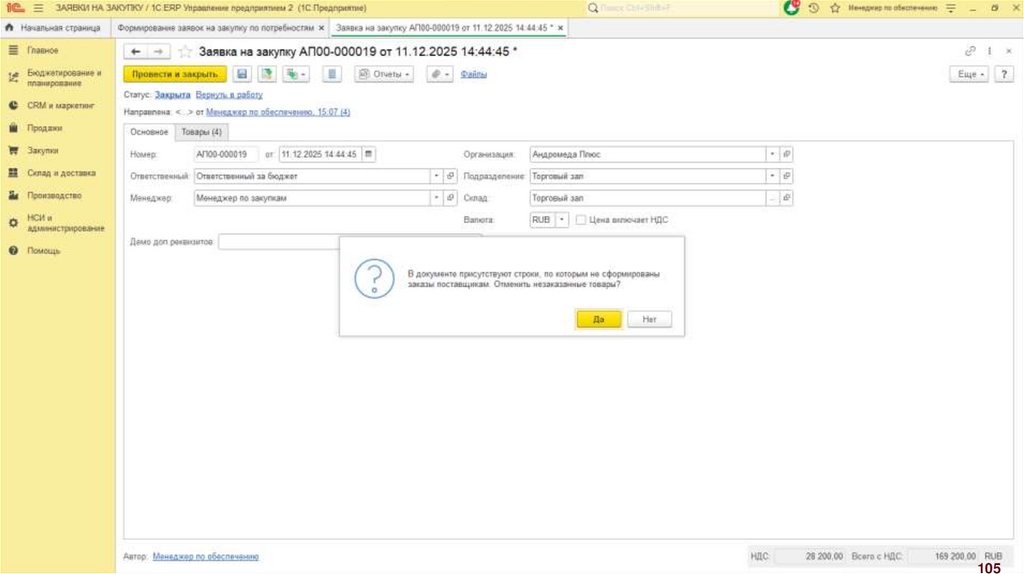The width and height of the screenshot is (1024, 574).
Task: Click Склад ellipsis select button
Action: coord(772,197)
